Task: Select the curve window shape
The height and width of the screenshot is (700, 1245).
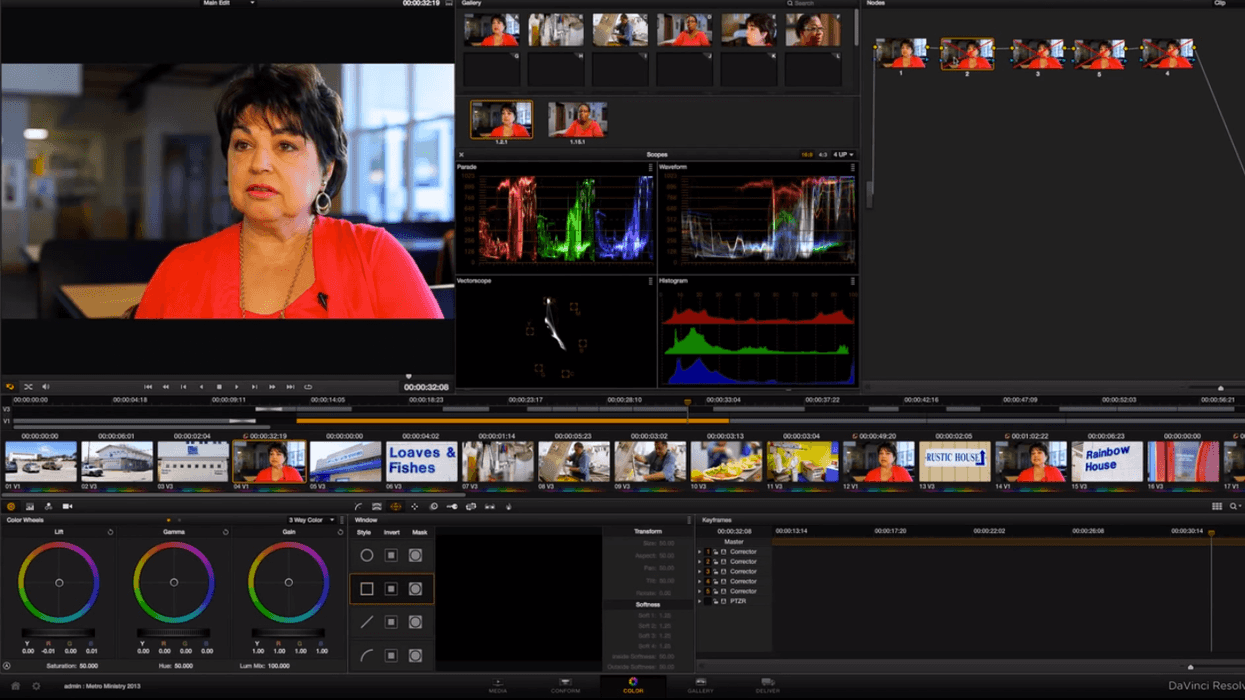Action: [367, 656]
